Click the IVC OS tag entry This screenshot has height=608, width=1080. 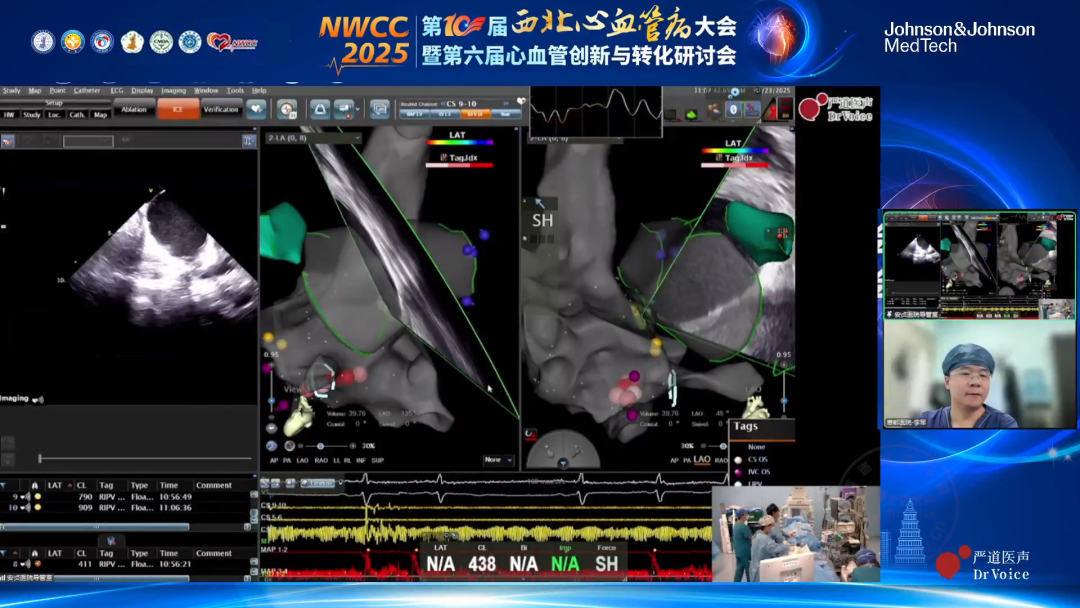pos(759,472)
